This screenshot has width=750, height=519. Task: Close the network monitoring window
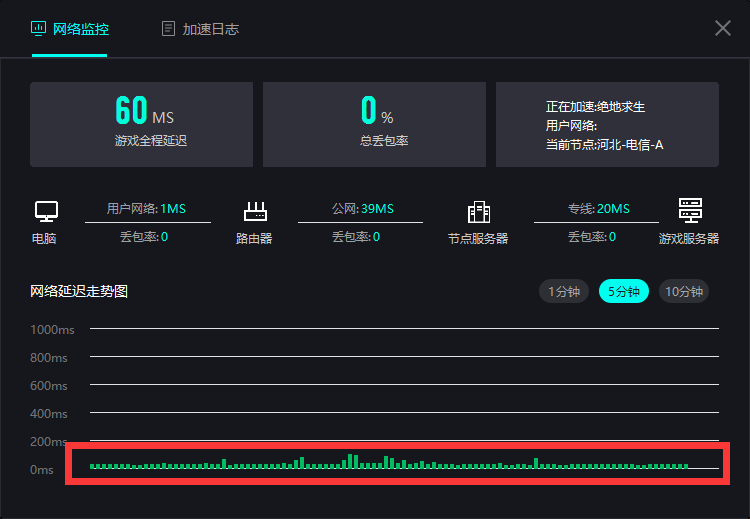pyautogui.click(x=722, y=28)
